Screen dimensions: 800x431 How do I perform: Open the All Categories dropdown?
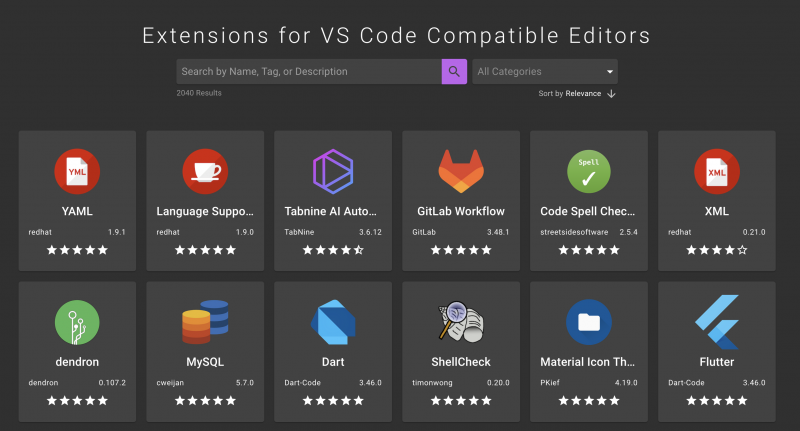coord(545,71)
